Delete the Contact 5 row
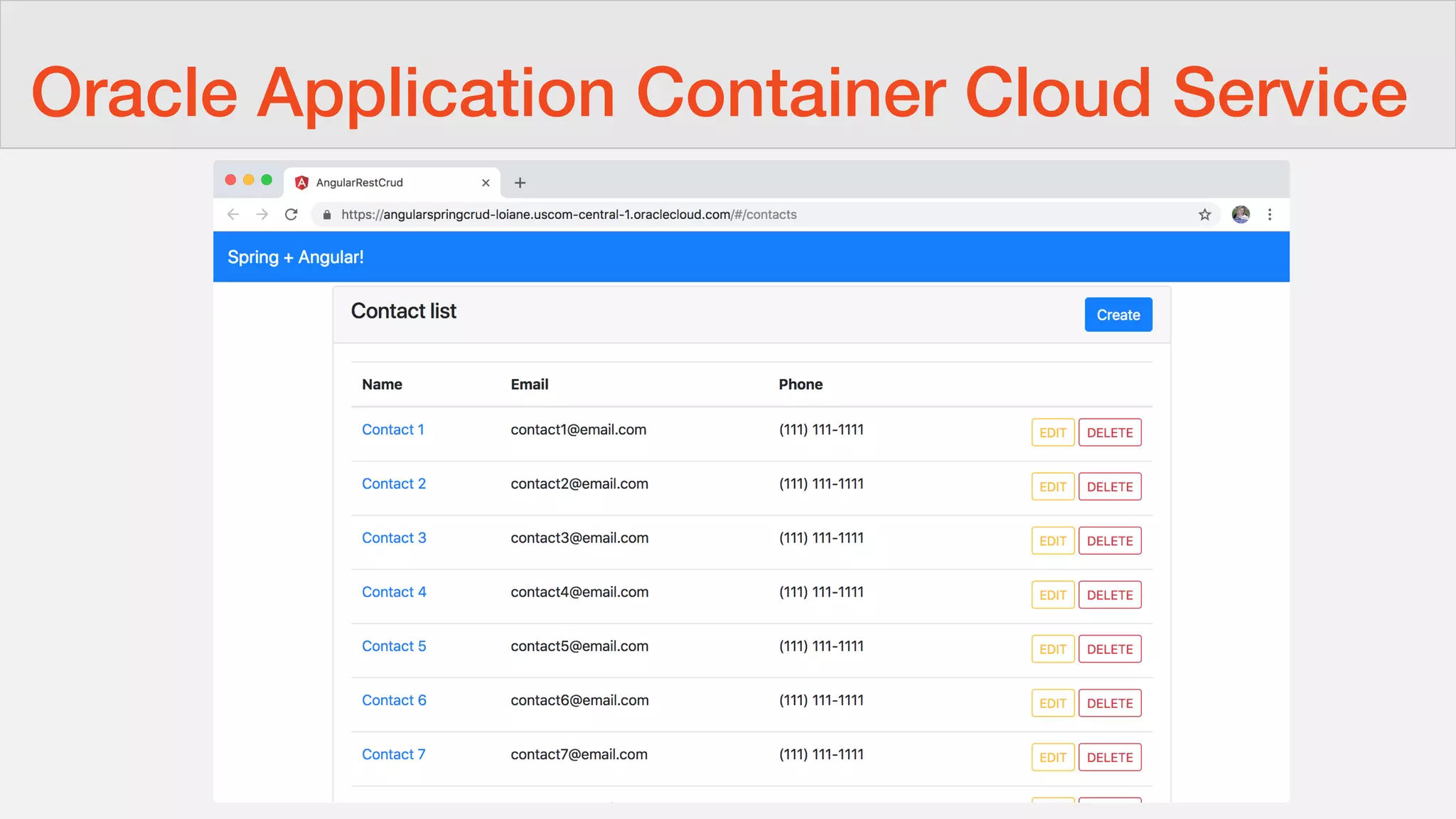Viewport: 1456px width, 819px height. click(x=1110, y=648)
